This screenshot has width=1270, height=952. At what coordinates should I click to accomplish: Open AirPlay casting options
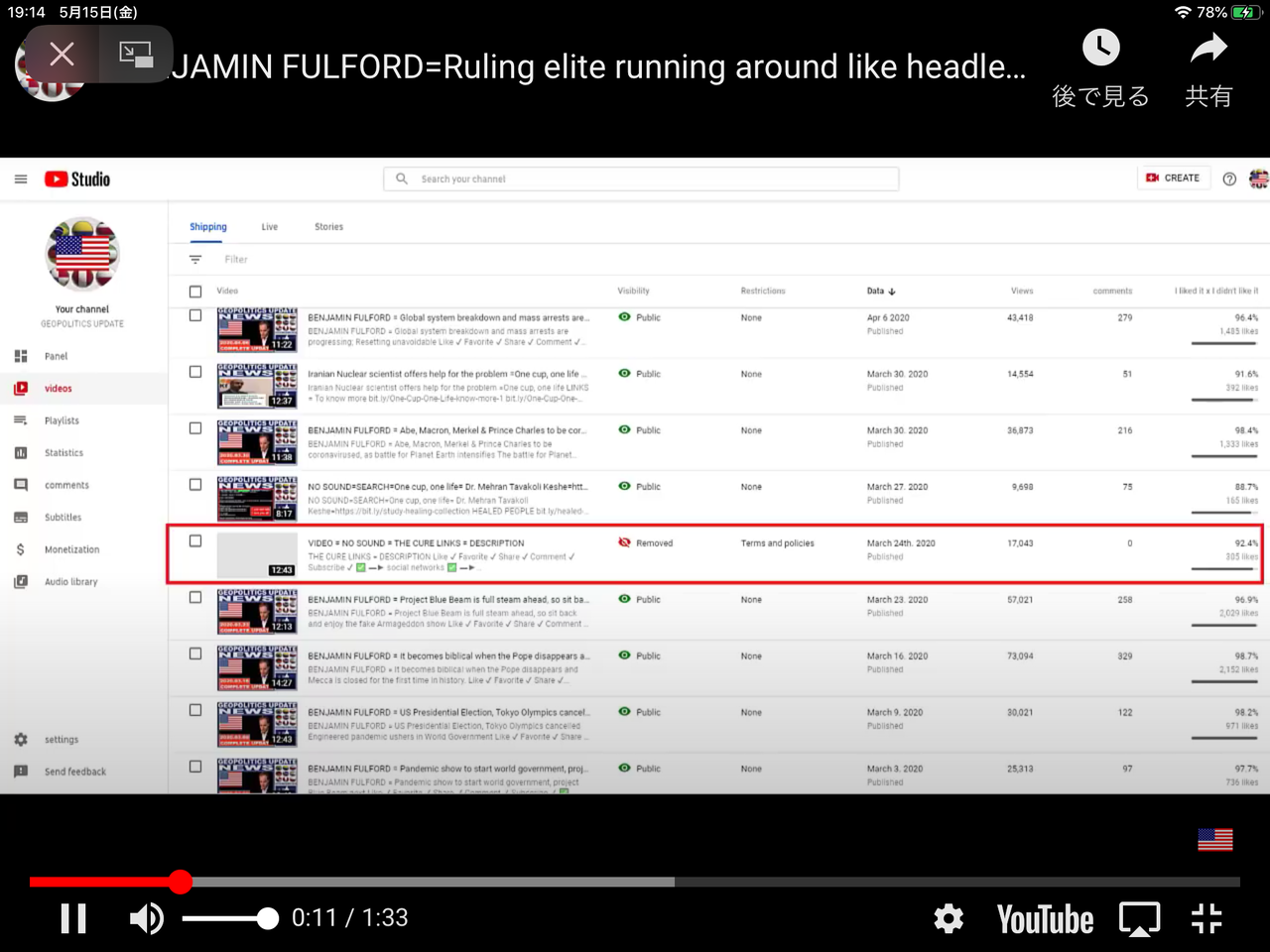1139,919
